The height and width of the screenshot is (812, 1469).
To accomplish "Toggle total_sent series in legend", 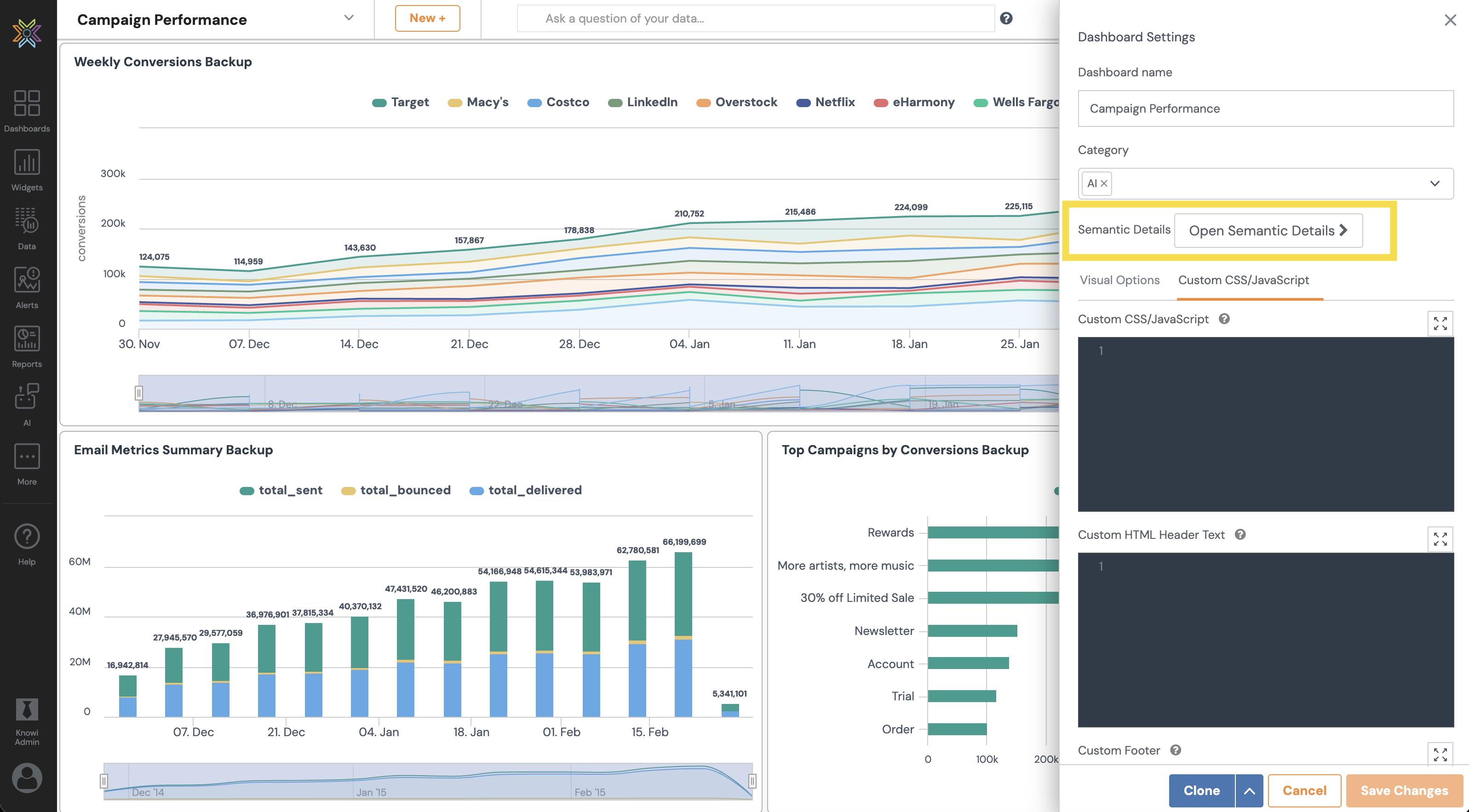I will 281,490.
